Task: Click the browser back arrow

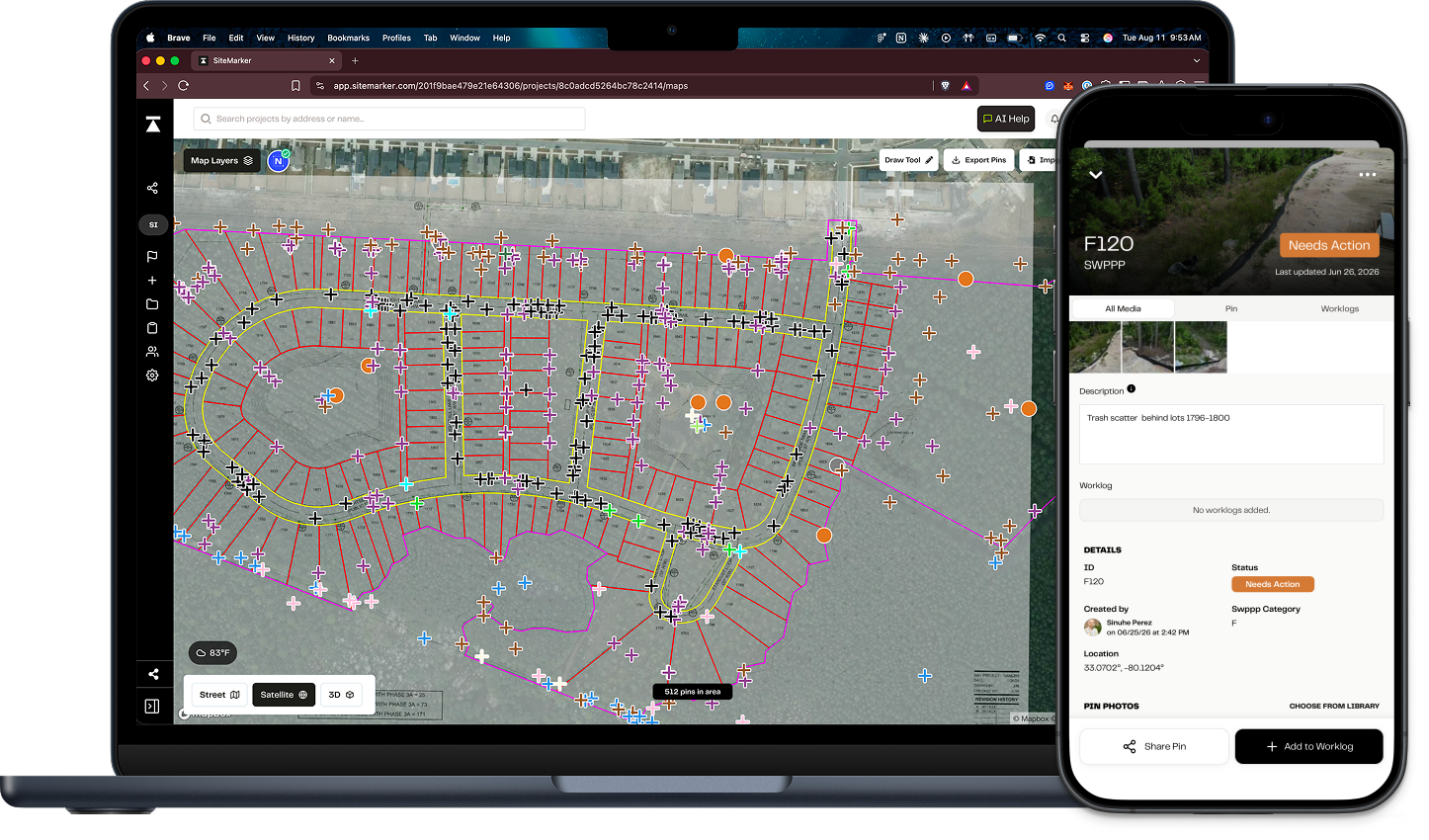Action: point(146,86)
